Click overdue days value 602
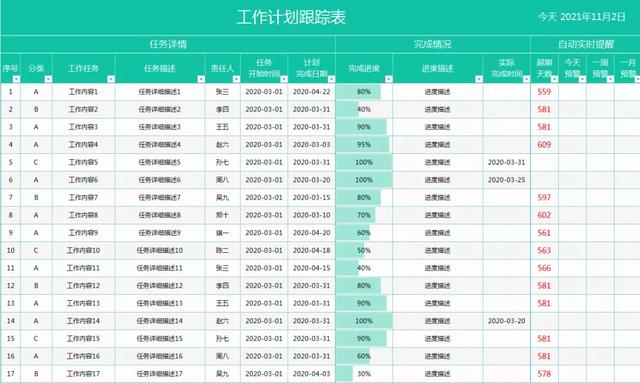640x383 pixels. (544, 215)
